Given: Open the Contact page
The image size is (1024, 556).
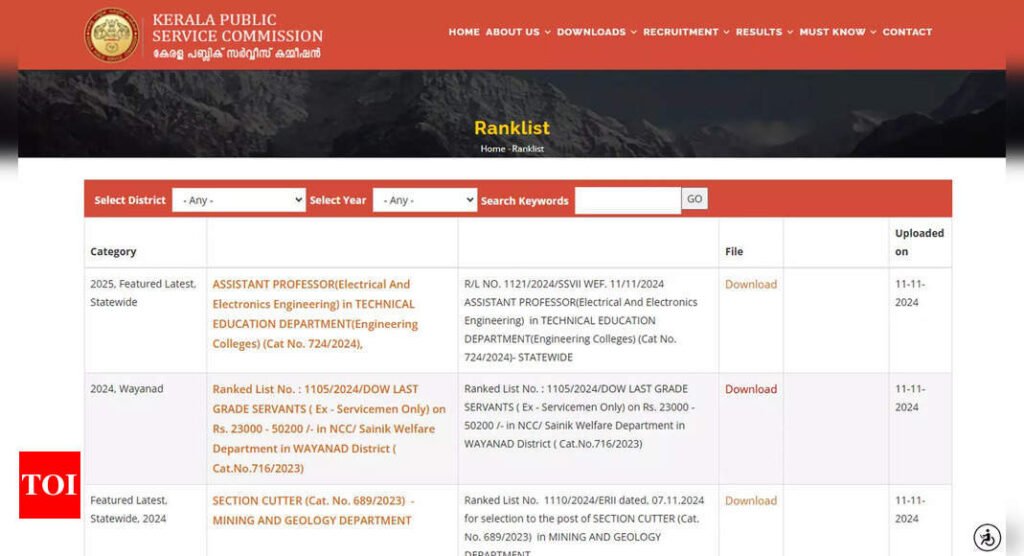Looking at the screenshot, I should point(907,32).
